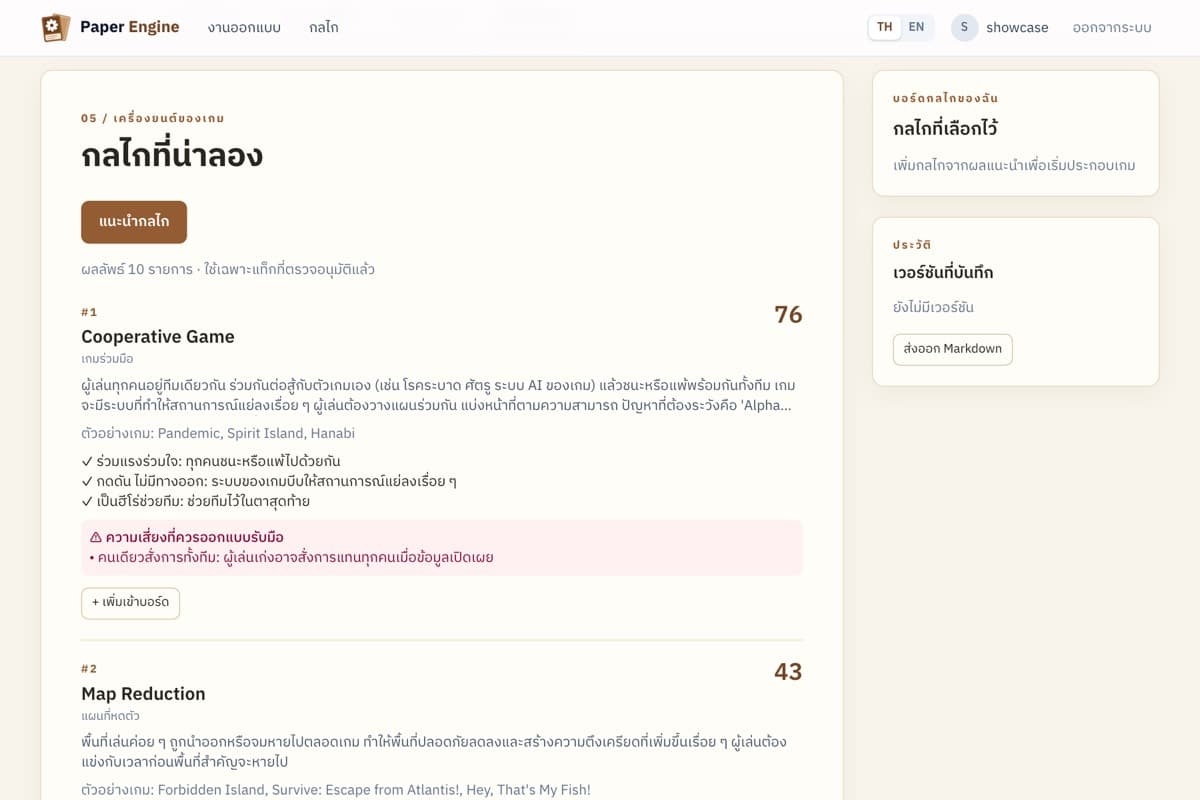Switch language to EN

pyautogui.click(x=916, y=27)
